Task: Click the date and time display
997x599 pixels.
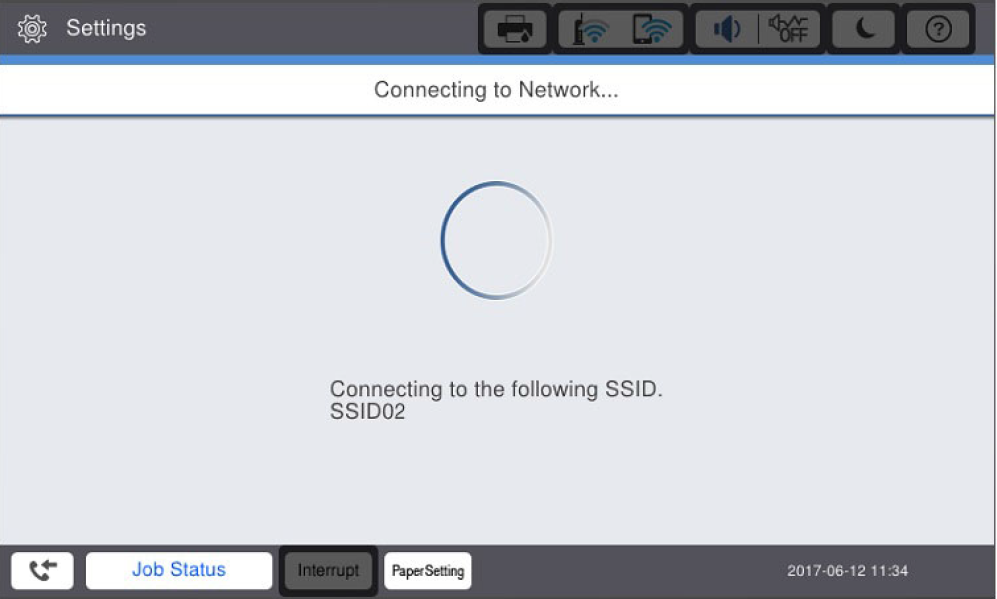Action: [847, 571]
